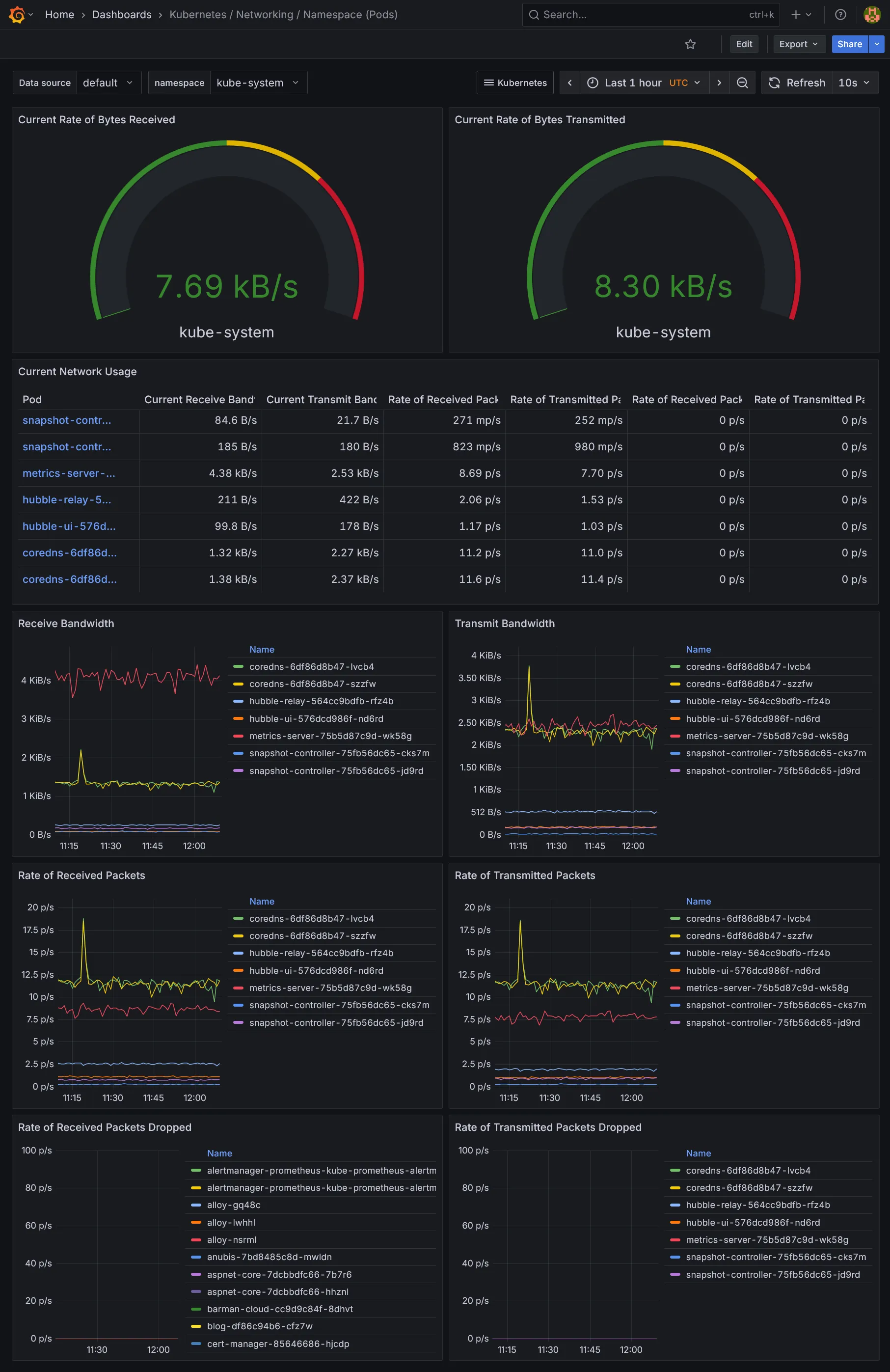The width and height of the screenshot is (890, 1372).
Task: Open the metrics-server pod link in table
Action: [x=69, y=473]
